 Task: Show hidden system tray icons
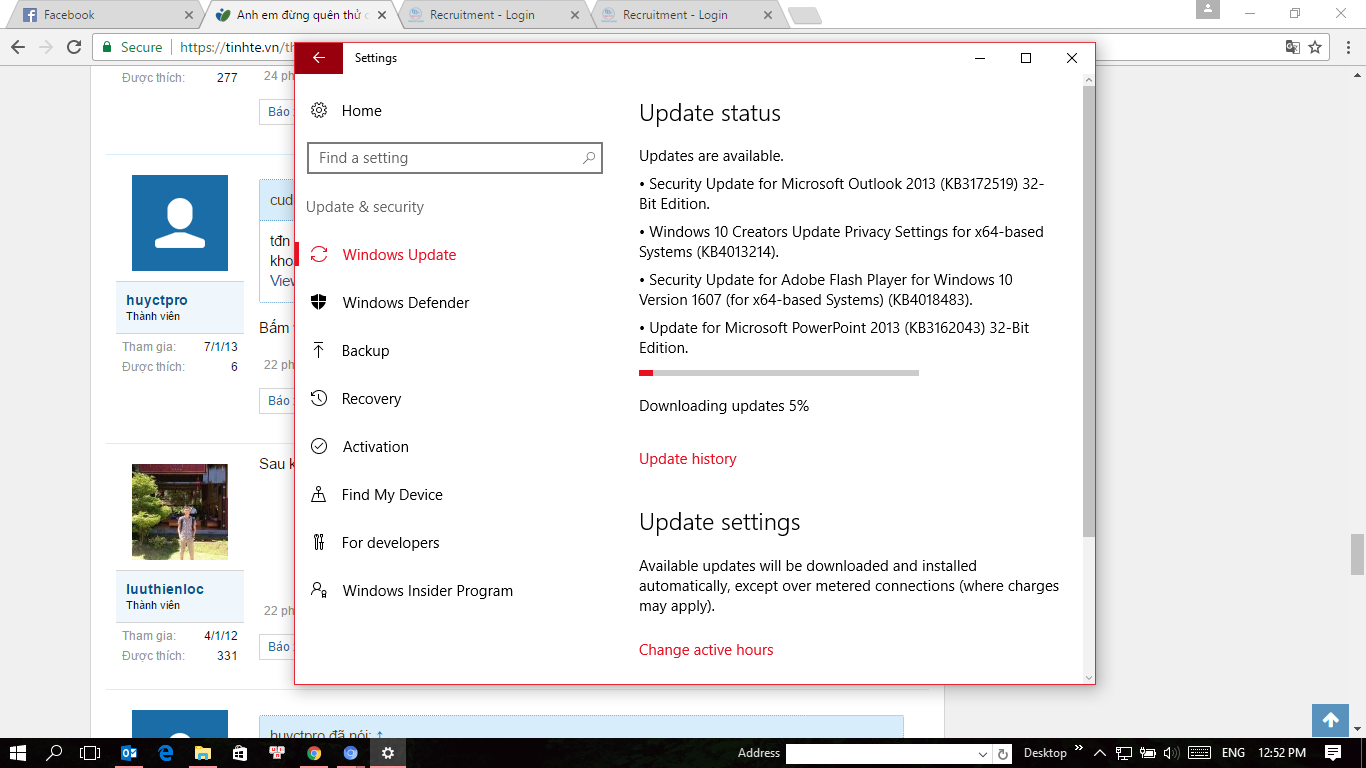coord(1100,753)
